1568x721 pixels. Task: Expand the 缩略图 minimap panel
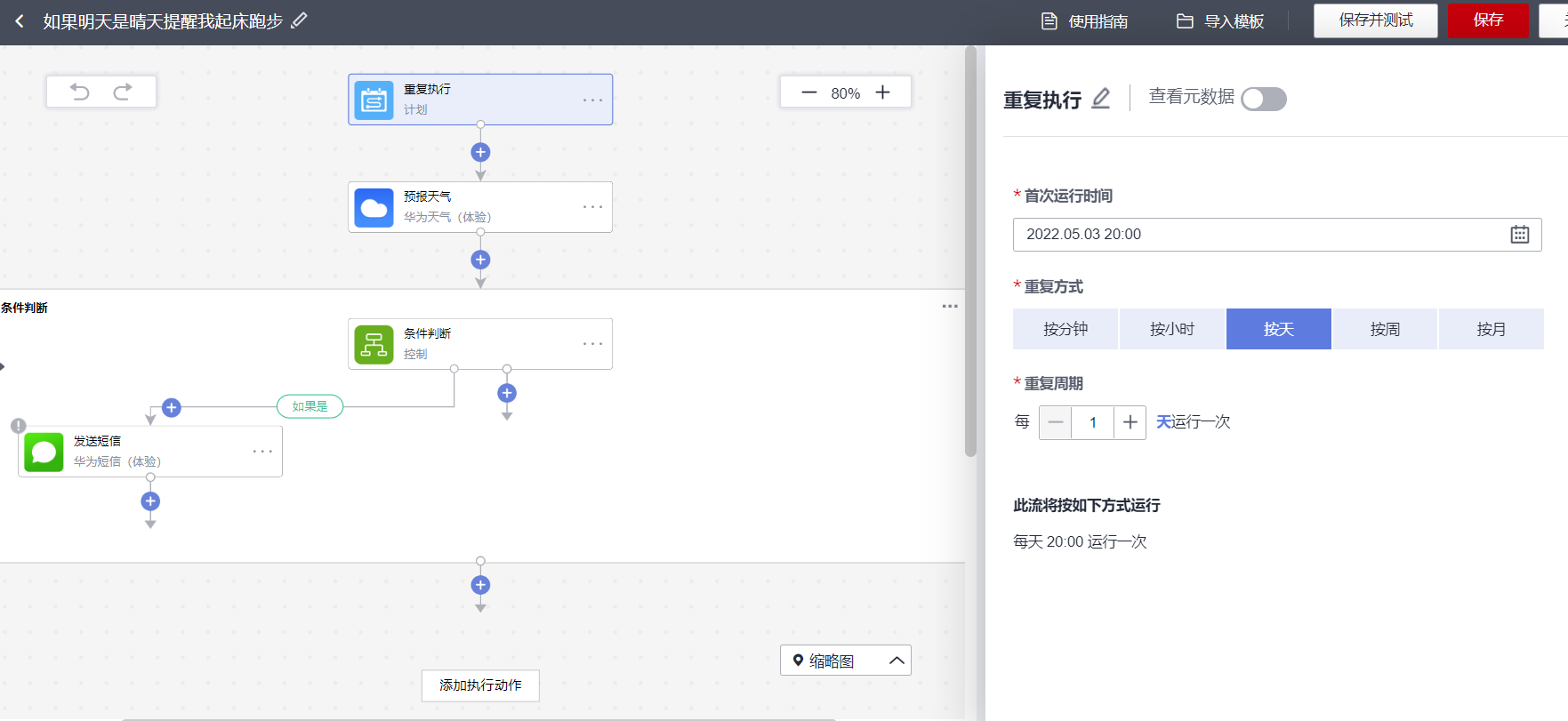(x=897, y=661)
